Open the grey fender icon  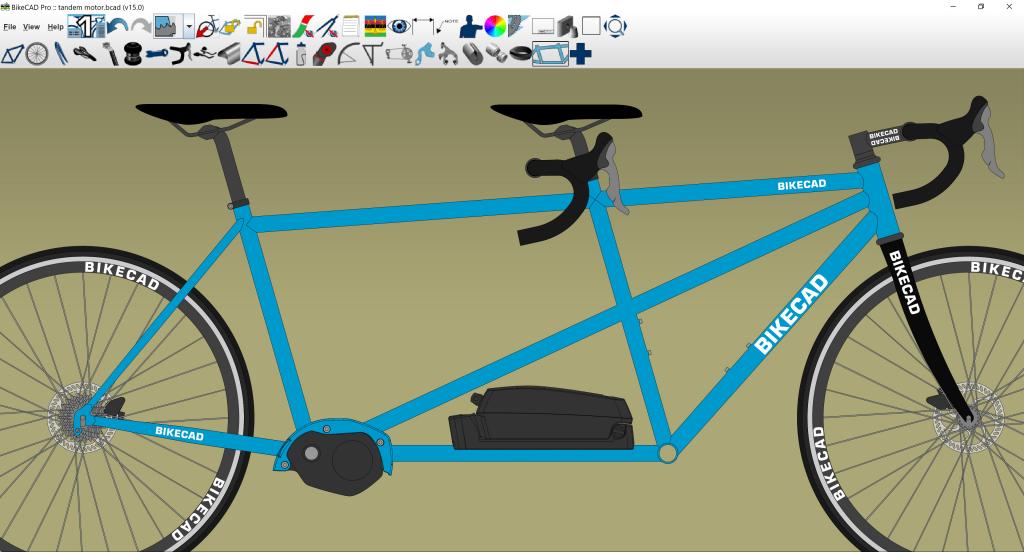tap(229, 54)
